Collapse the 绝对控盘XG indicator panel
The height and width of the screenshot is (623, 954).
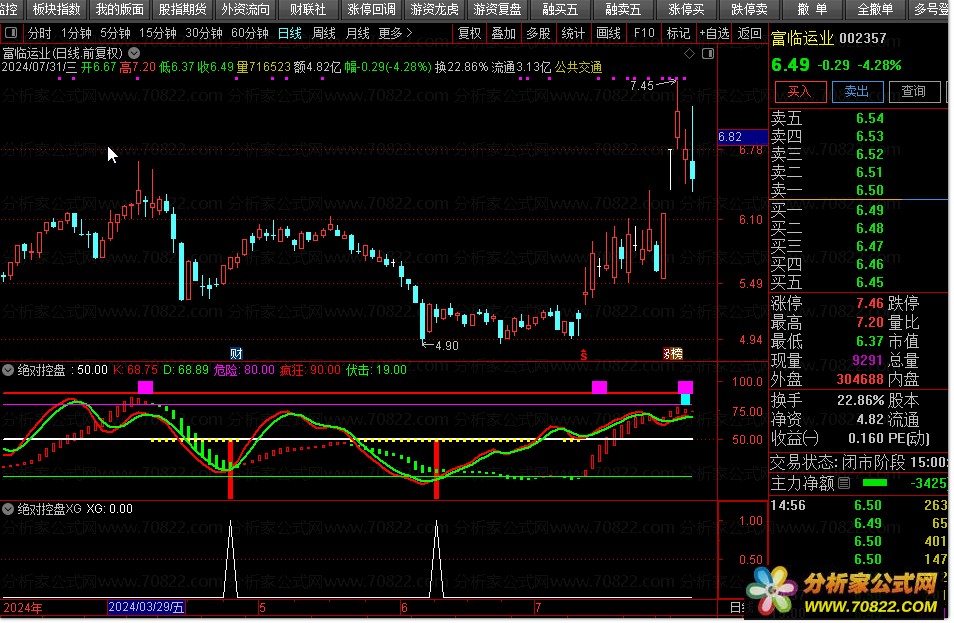pyautogui.click(x=8, y=509)
